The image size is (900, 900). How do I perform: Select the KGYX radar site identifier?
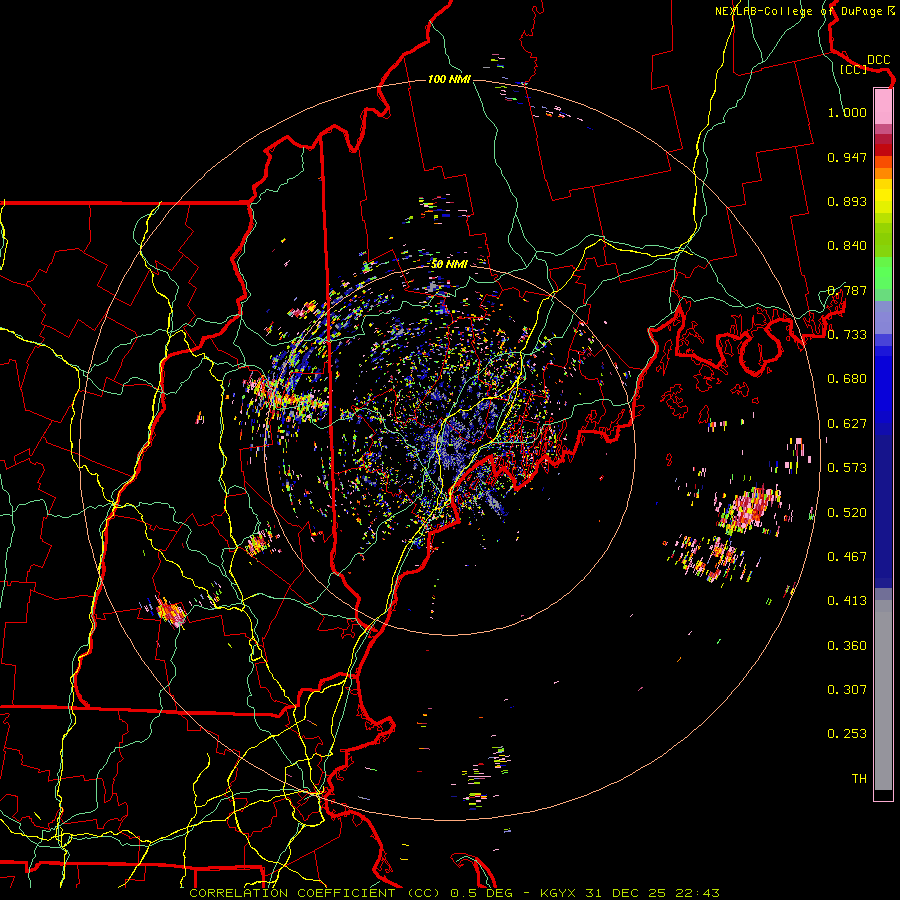pos(558,893)
